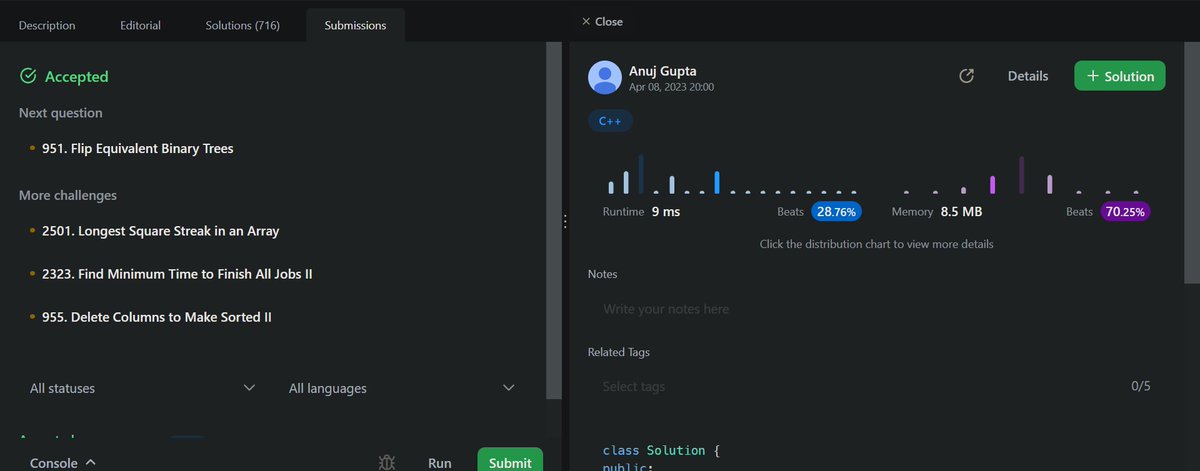Click the 70.25% memory beats badge
Image resolution: width=1200 pixels, height=471 pixels.
[x=1125, y=212]
